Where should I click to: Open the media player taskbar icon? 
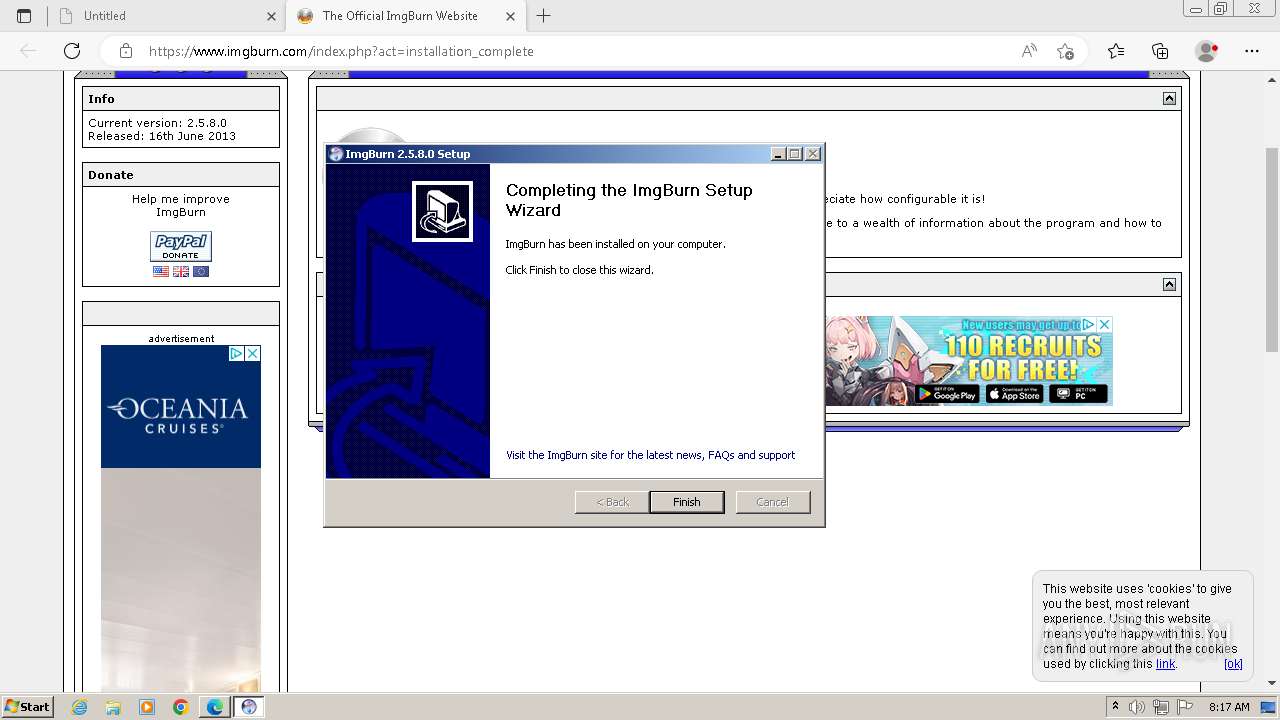(147, 707)
